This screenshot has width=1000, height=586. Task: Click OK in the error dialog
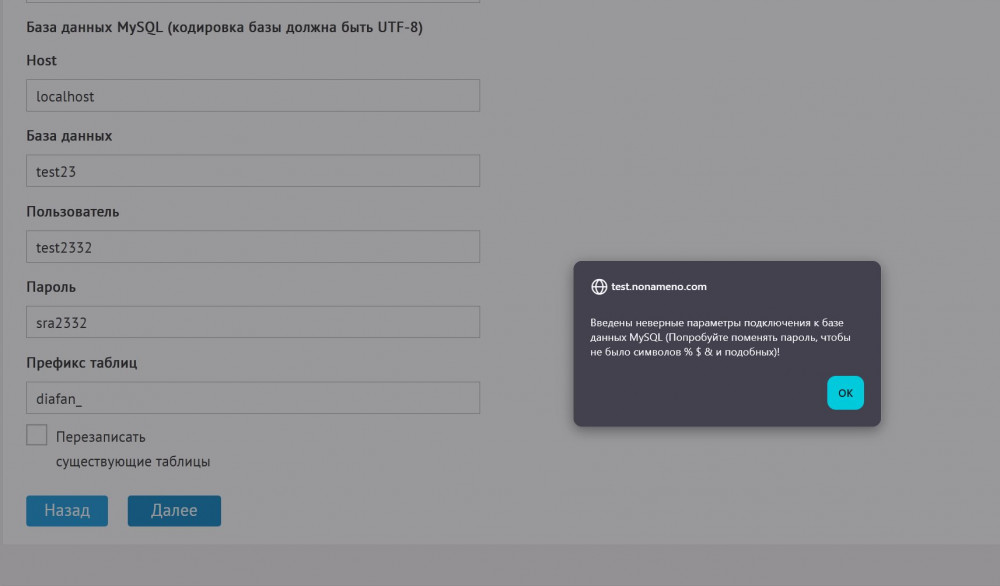coord(845,393)
